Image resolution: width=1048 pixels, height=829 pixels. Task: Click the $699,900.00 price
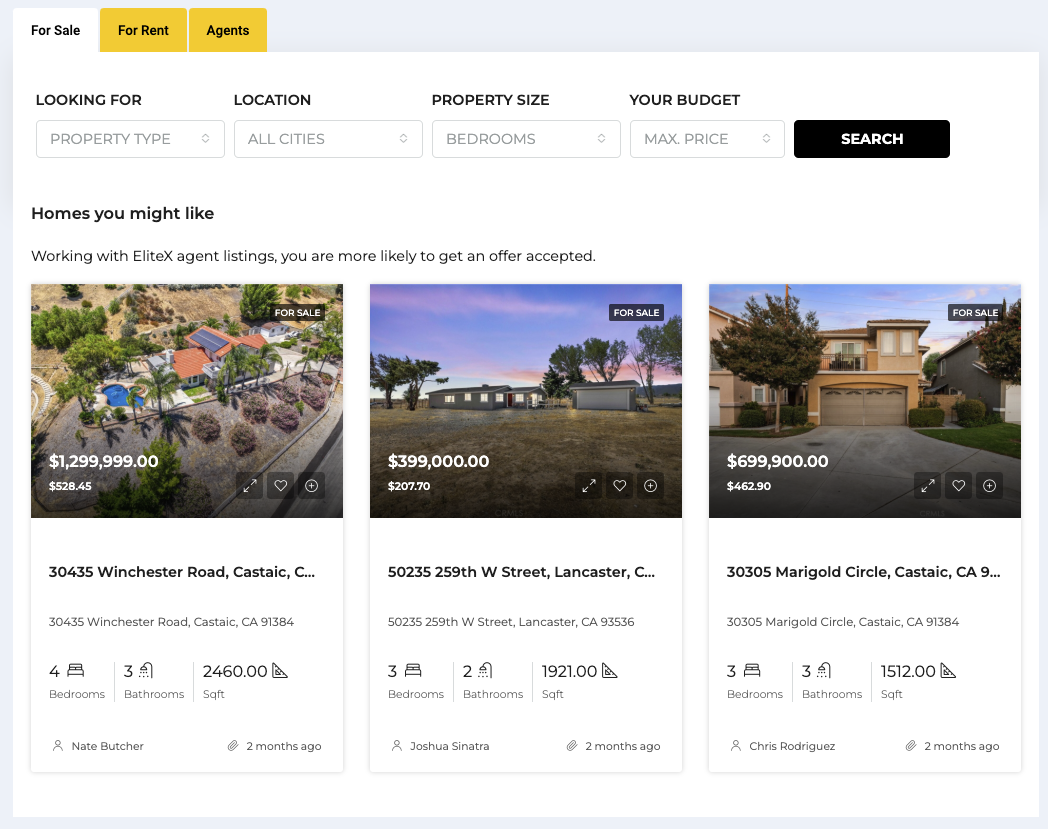[x=777, y=461]
